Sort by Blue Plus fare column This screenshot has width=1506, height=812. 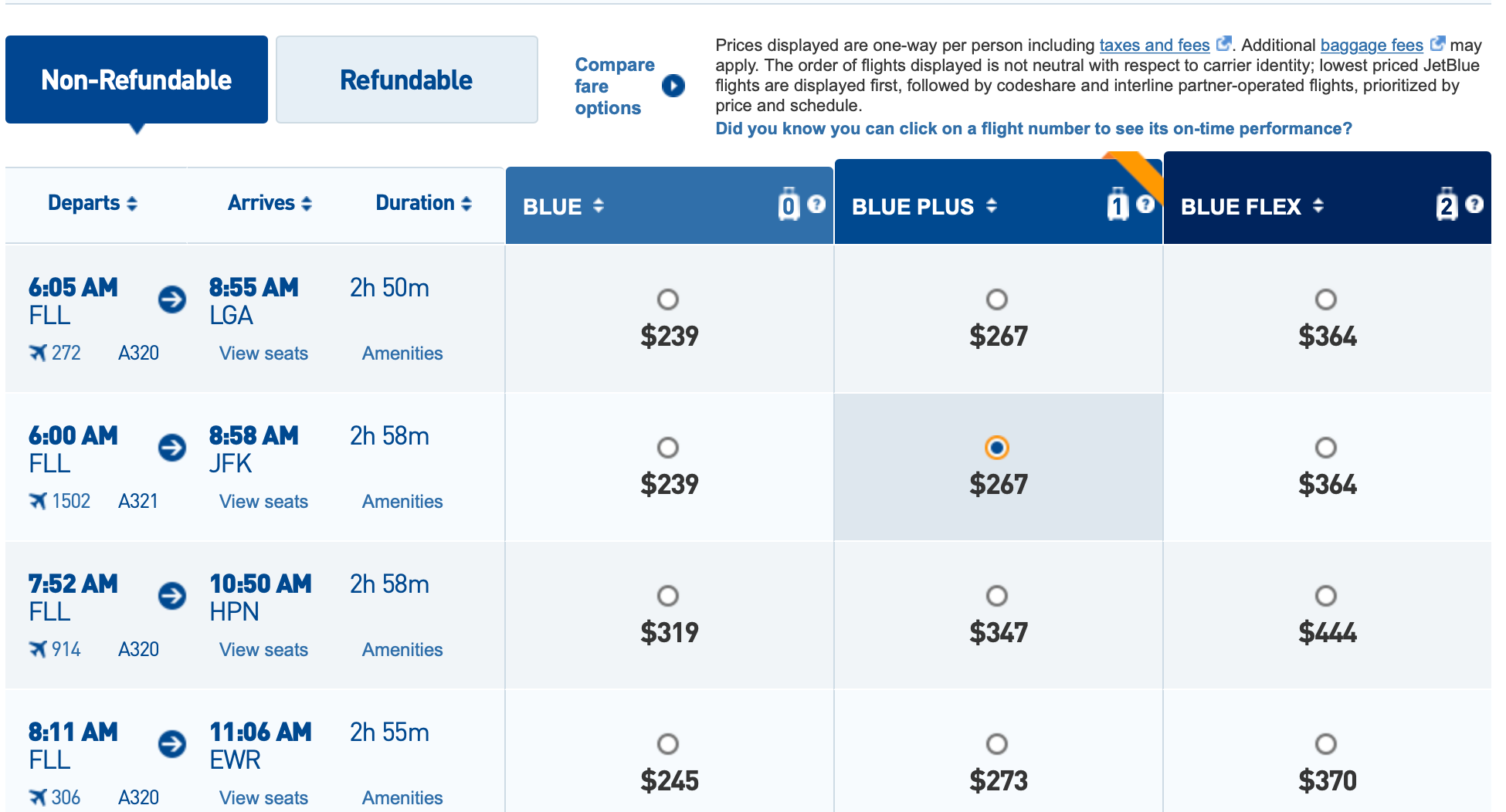click(x=924, y=206)
